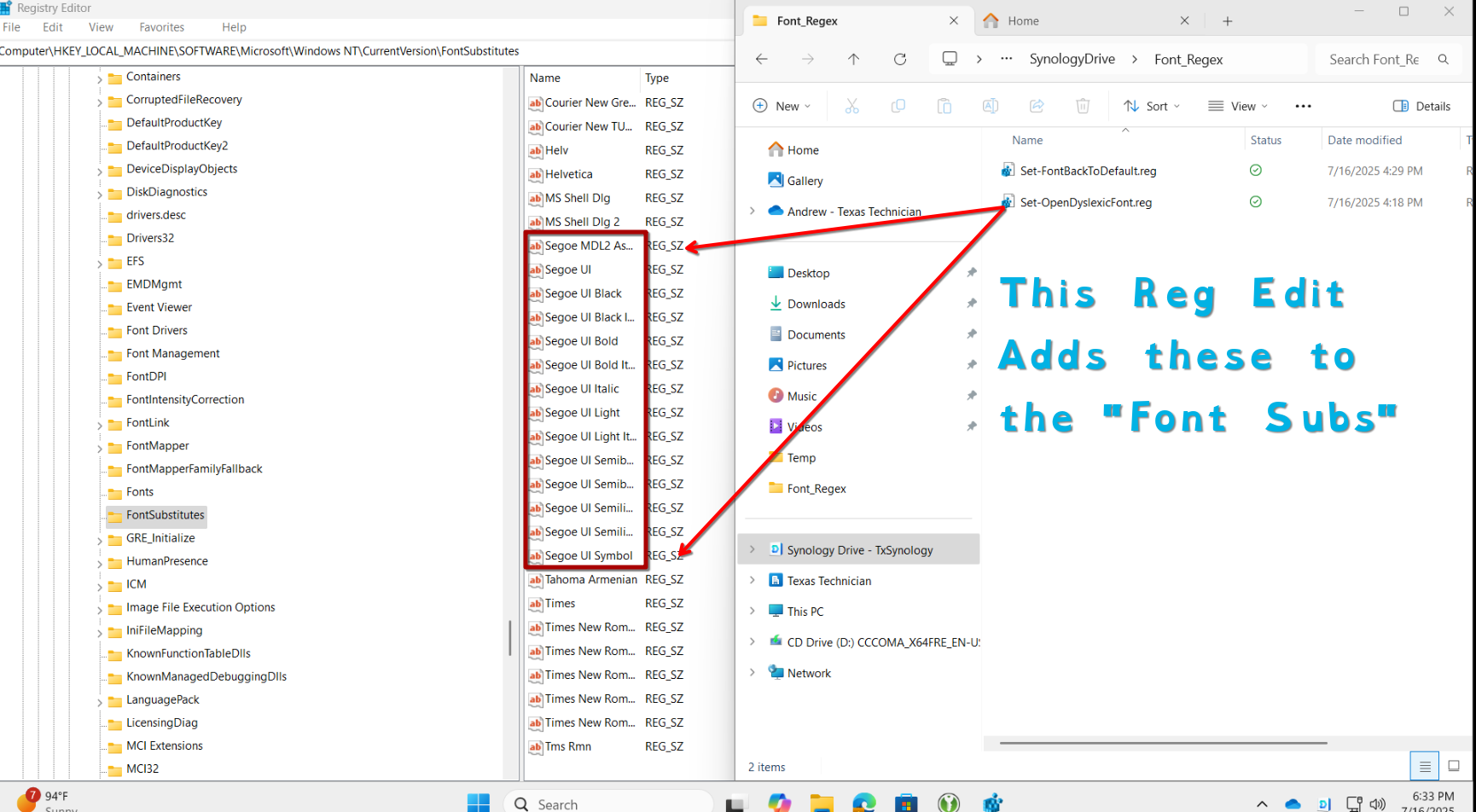
Task: Open Microsoft Edge from the taskbar
Action: click(x=864, y=803)
